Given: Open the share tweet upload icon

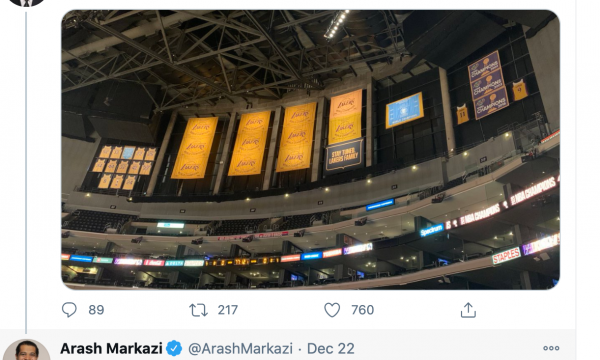Looking at the screenshot, I should pyautogui.click(x=468, y=310).
